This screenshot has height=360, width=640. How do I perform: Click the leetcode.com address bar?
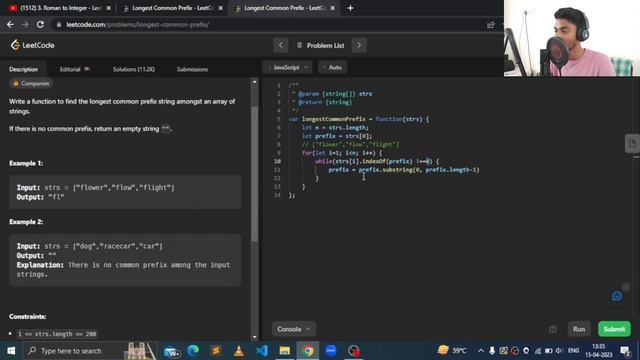click(x=269, y=24)
